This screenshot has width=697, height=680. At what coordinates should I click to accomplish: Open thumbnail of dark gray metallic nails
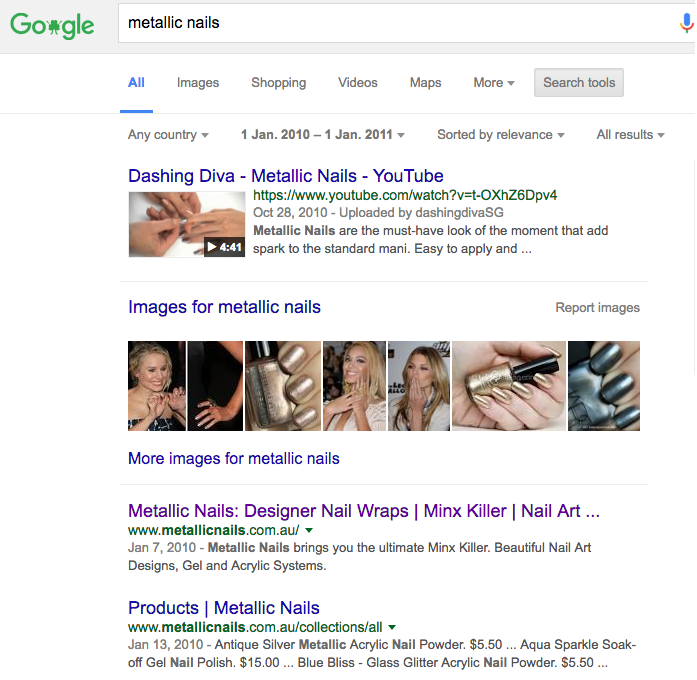click(x=604, y=386)
